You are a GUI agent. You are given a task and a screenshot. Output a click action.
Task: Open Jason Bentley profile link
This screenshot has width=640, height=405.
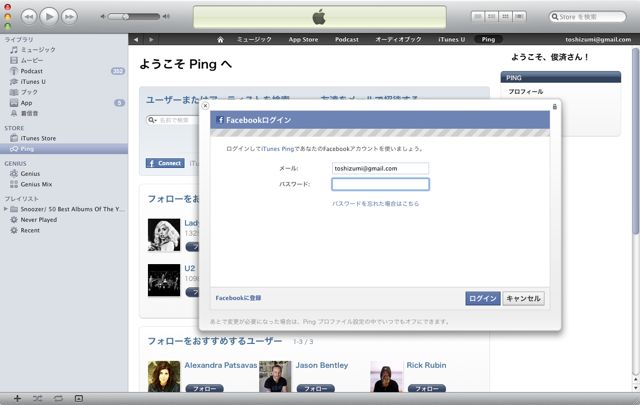point(322,365)
